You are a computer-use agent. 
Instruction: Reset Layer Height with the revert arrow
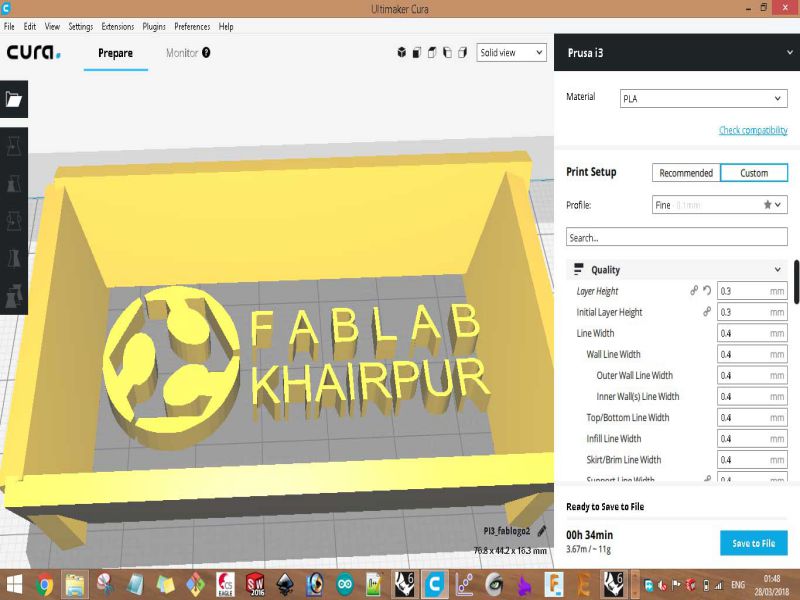707,291
